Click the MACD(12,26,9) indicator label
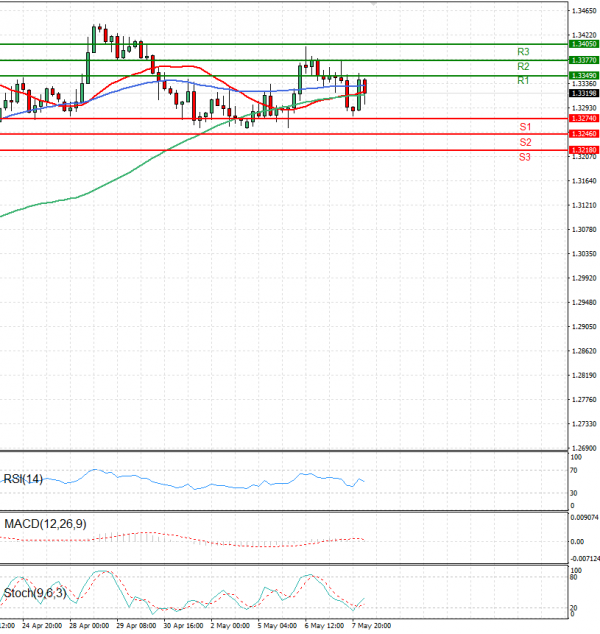600x634 pixels. point(45,524)
